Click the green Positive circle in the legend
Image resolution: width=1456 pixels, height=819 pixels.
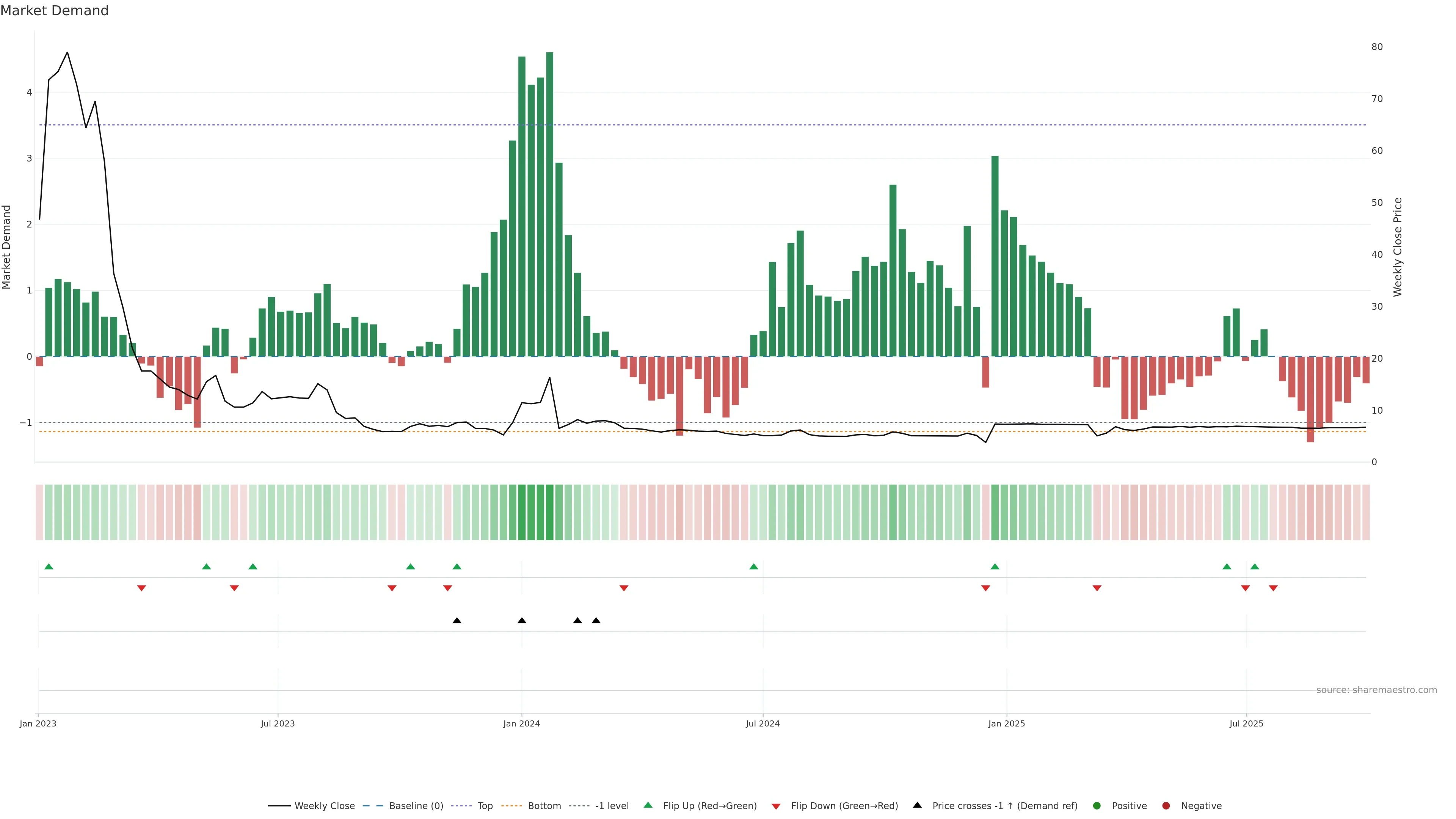pos(1097,805)
